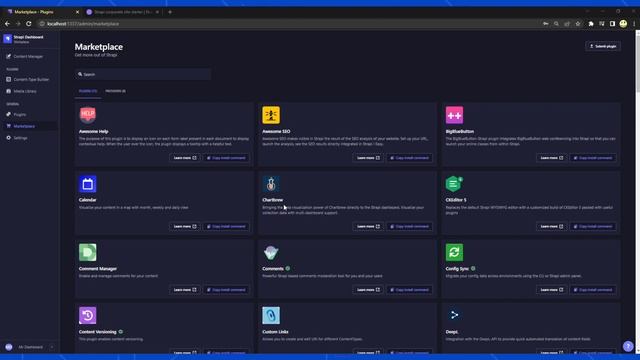Click Learn more for Chartbrew

368,227
